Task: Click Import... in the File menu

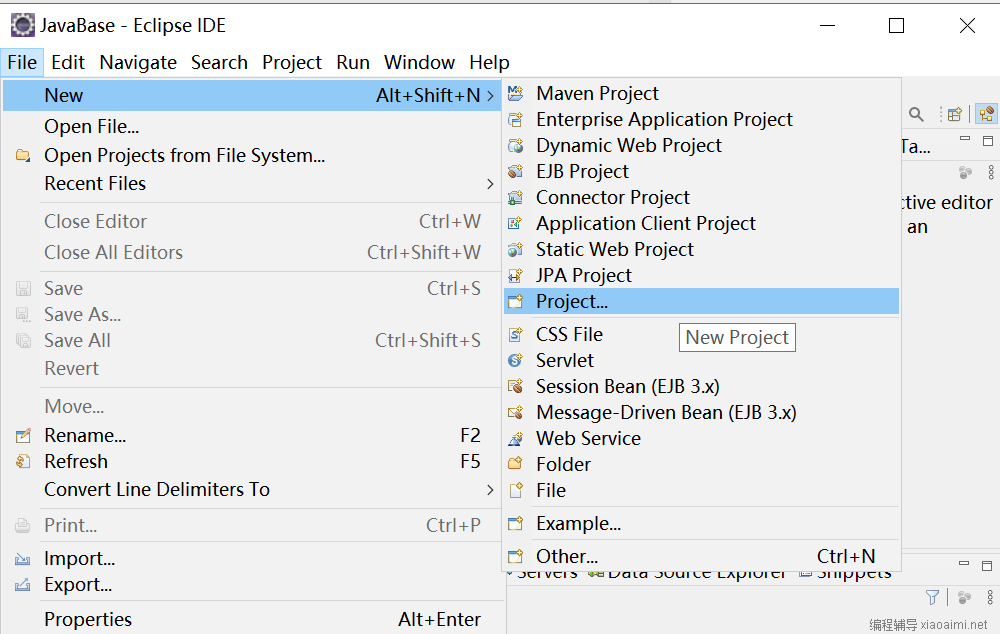Action: (79, 558)
